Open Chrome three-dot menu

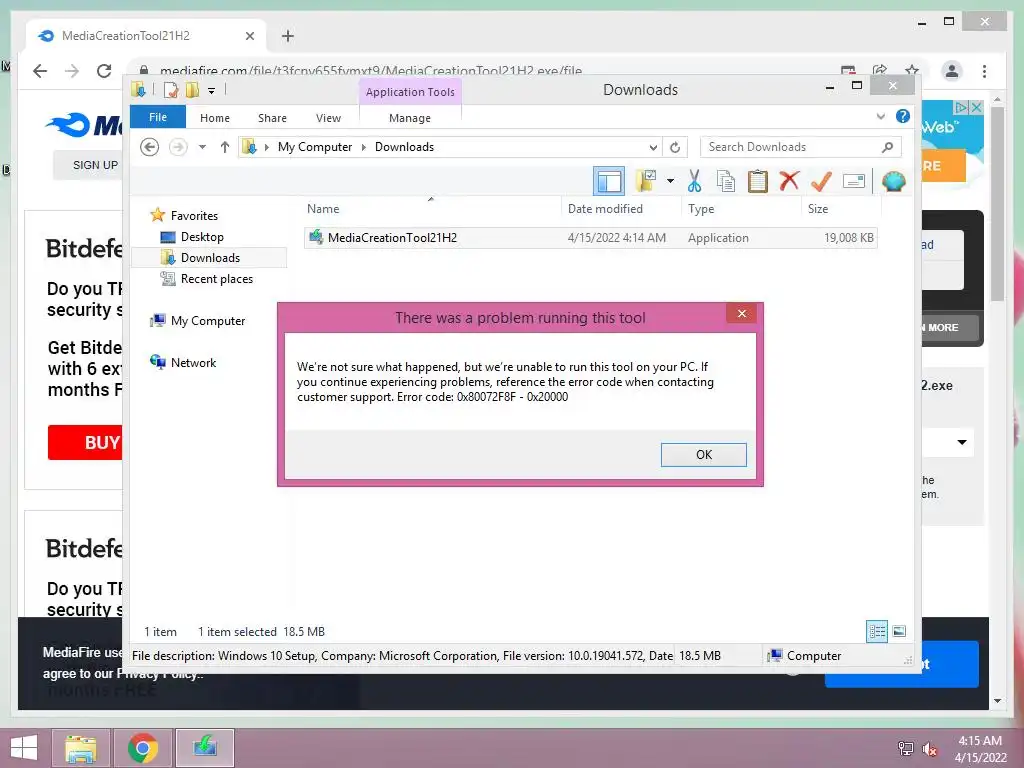pos(984,71)
